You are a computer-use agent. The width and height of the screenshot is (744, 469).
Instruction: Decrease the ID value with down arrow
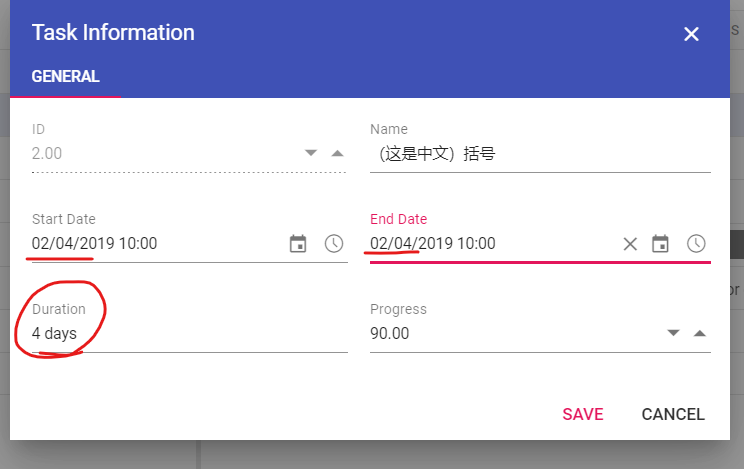pos(311,153)
